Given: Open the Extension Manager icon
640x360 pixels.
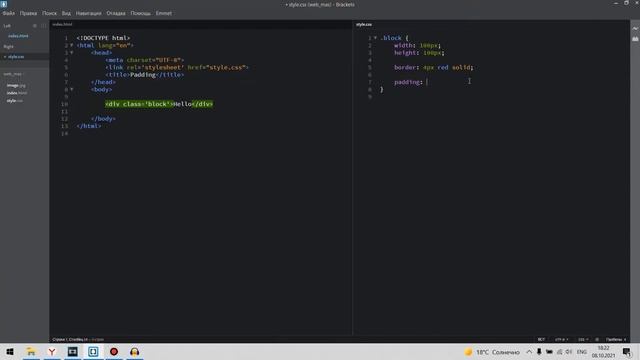Looking at the screenshot, I should (x=635, y=39).
